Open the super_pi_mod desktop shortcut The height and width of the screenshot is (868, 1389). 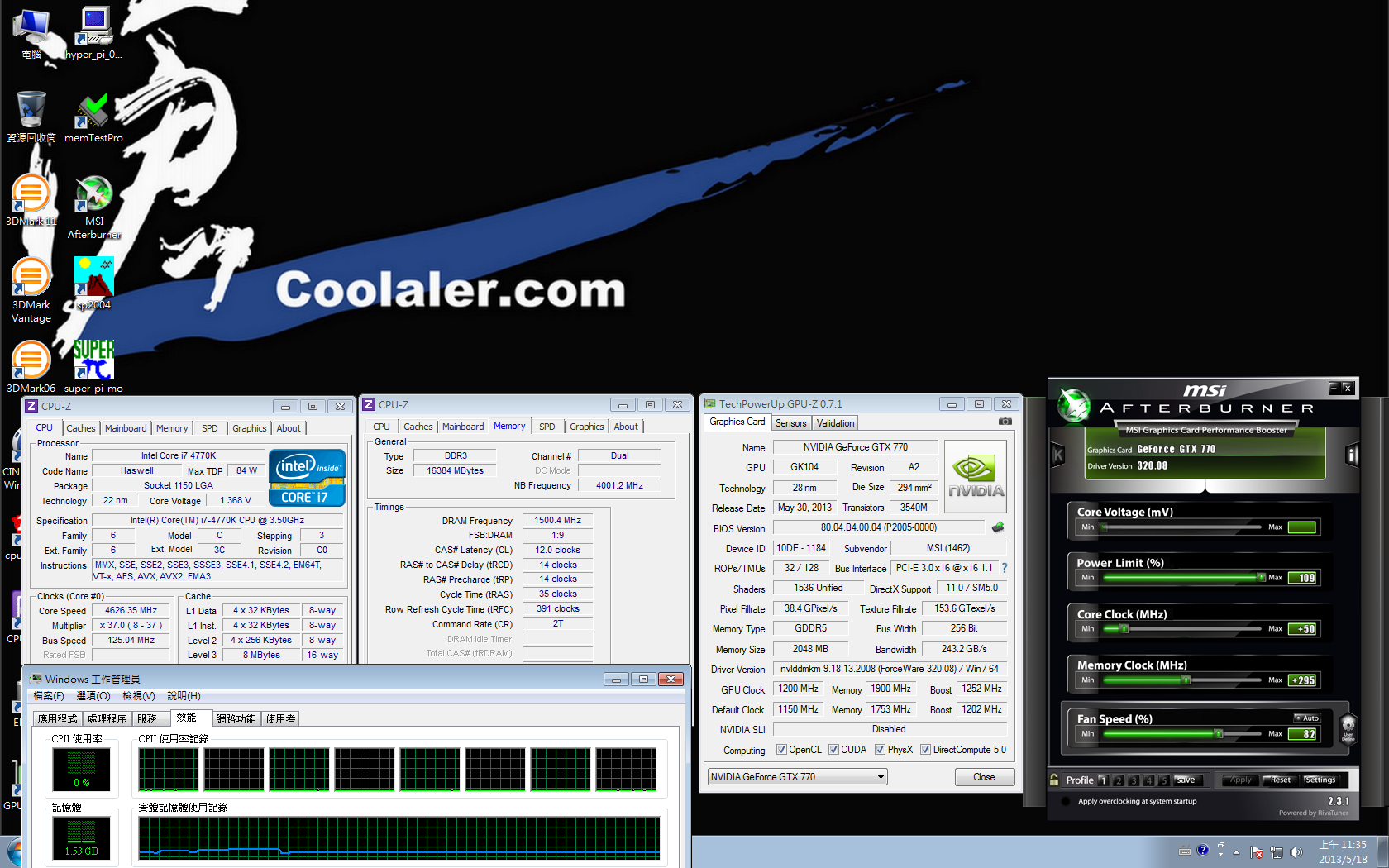(x=93, y=366)
